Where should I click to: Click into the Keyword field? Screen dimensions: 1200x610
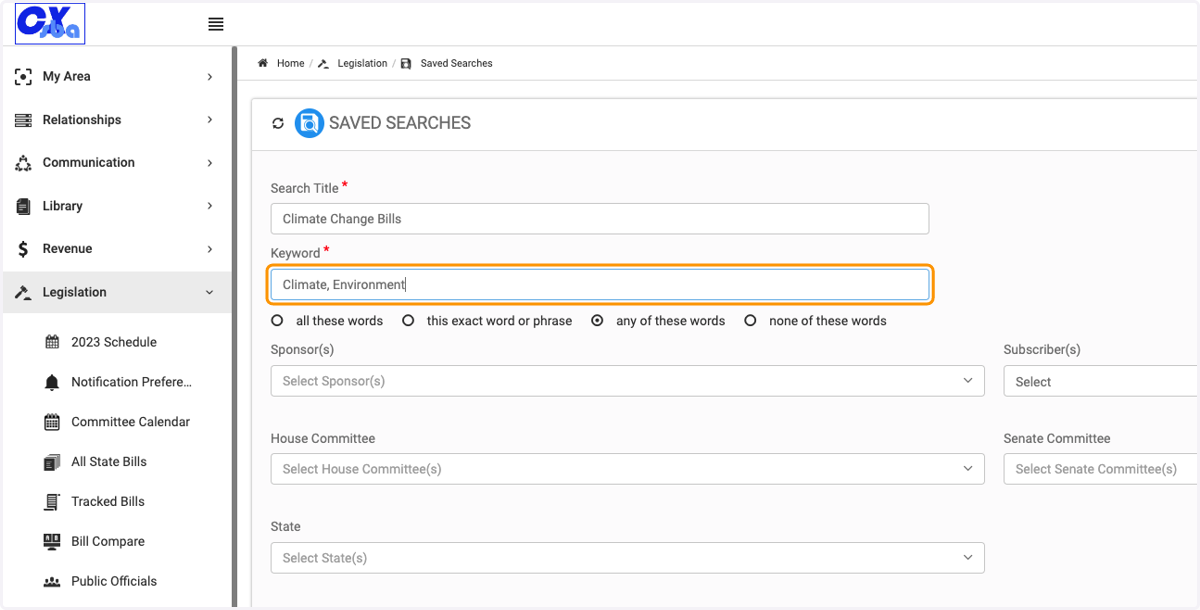click(x=600, y=285)
